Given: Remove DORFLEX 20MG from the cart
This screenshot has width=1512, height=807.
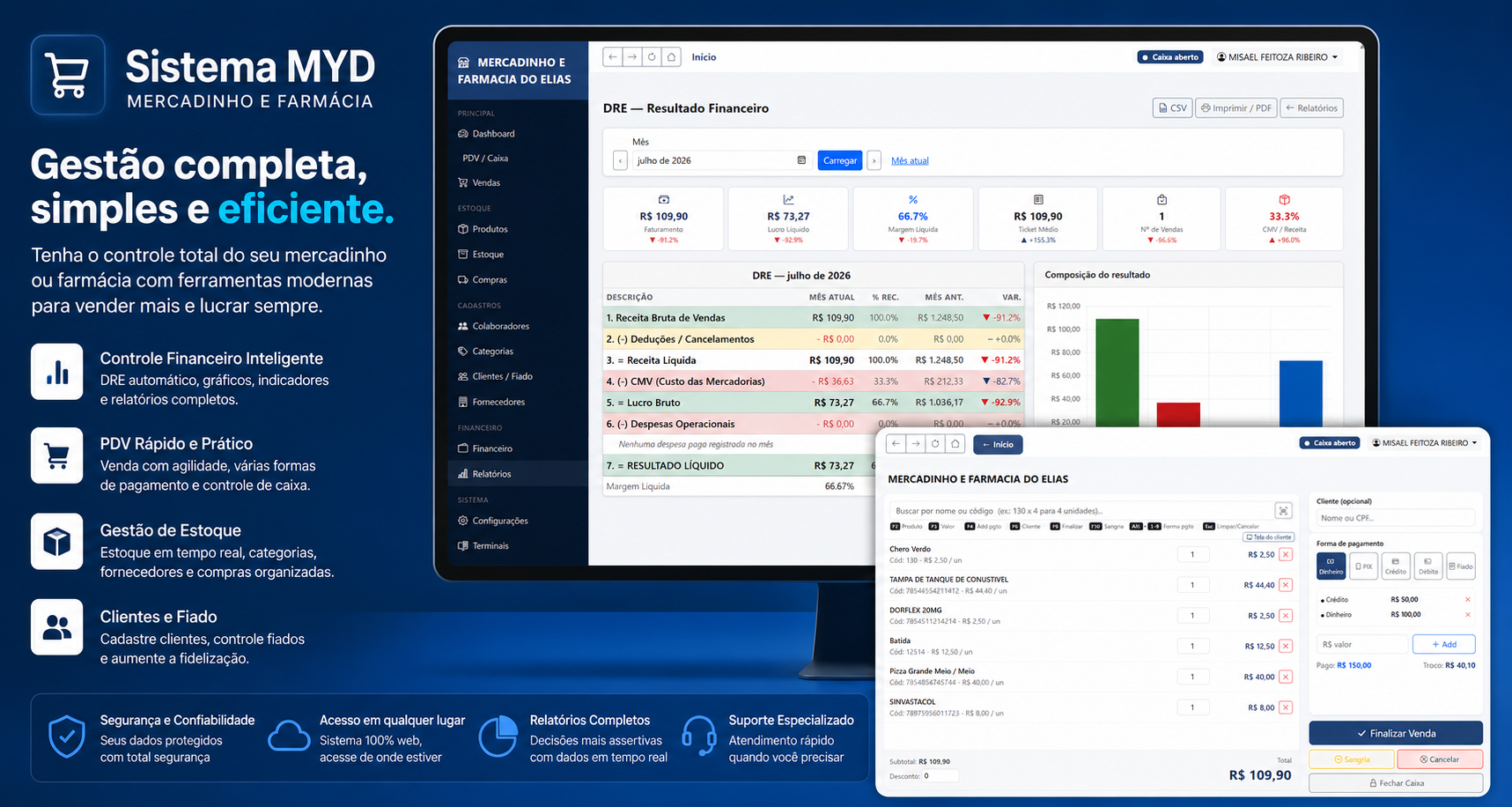Looking at the screenshot, I should coord(1286,616).
